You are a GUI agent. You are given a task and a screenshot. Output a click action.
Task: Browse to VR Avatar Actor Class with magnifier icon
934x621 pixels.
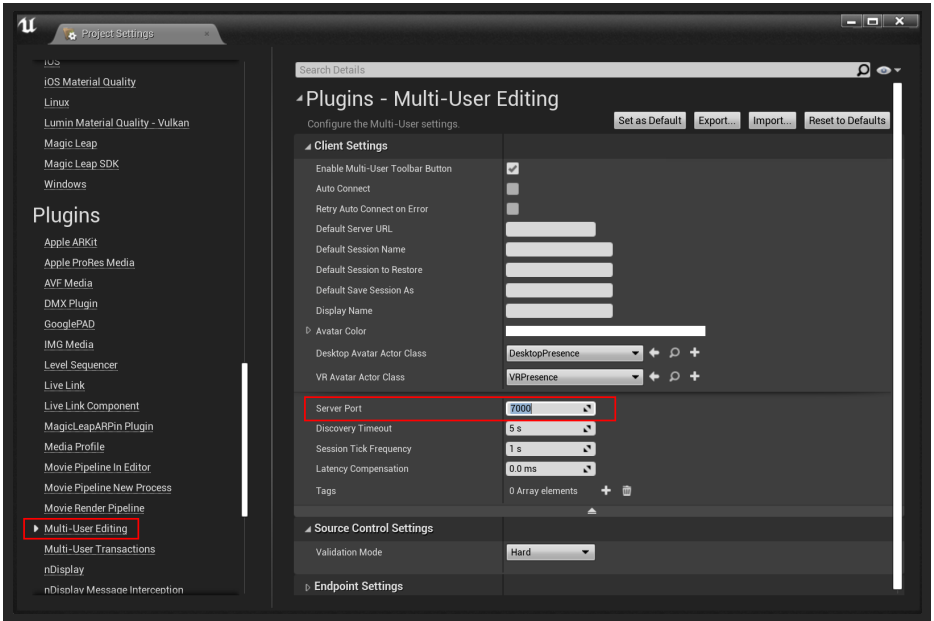pos(674,376)
